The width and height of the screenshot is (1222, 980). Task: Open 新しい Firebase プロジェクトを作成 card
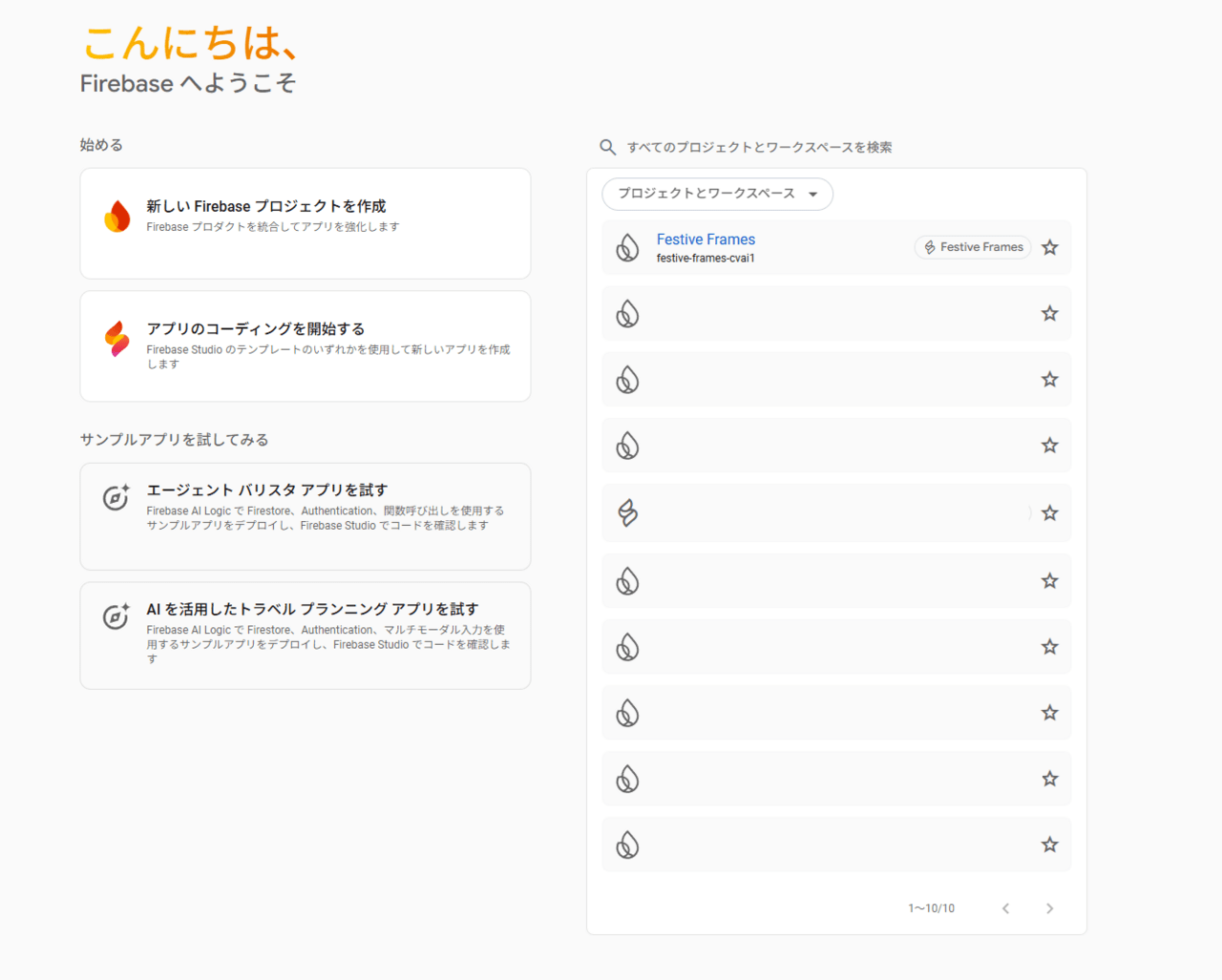pyautogui.click(x=305, y=223)
